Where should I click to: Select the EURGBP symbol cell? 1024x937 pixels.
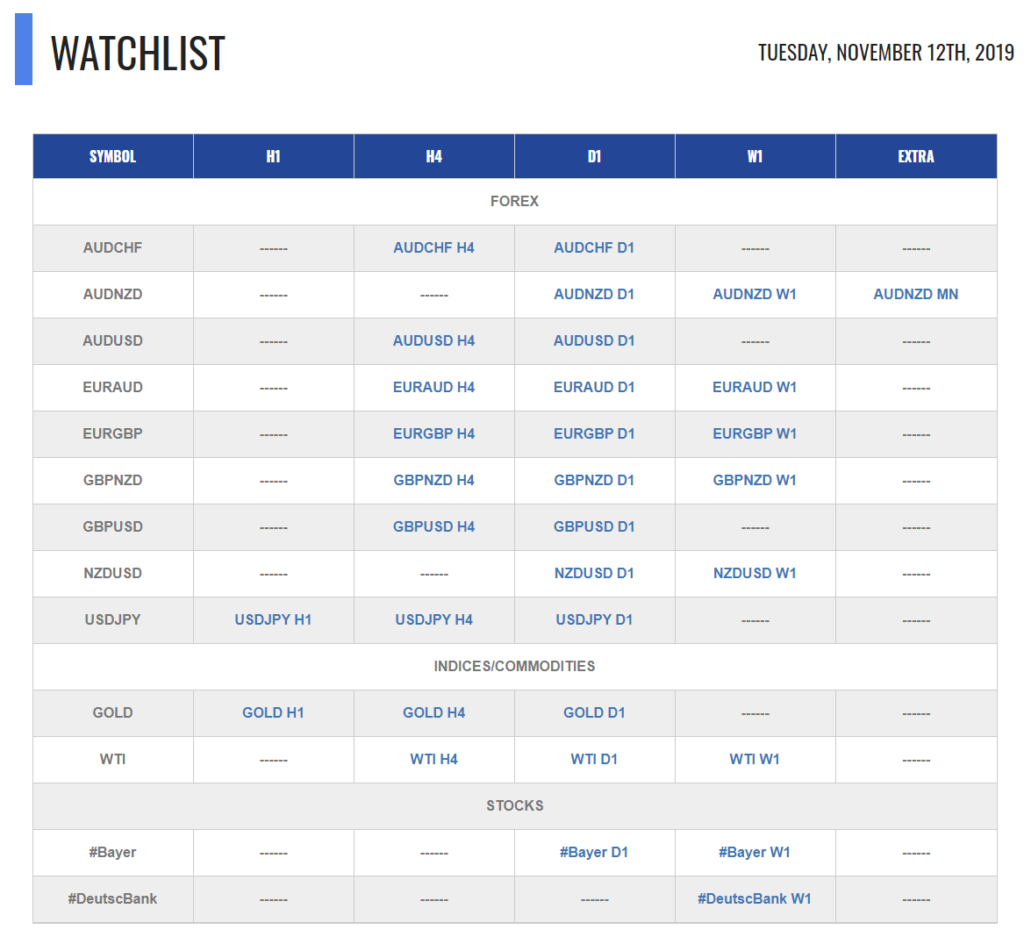[113, 433]
